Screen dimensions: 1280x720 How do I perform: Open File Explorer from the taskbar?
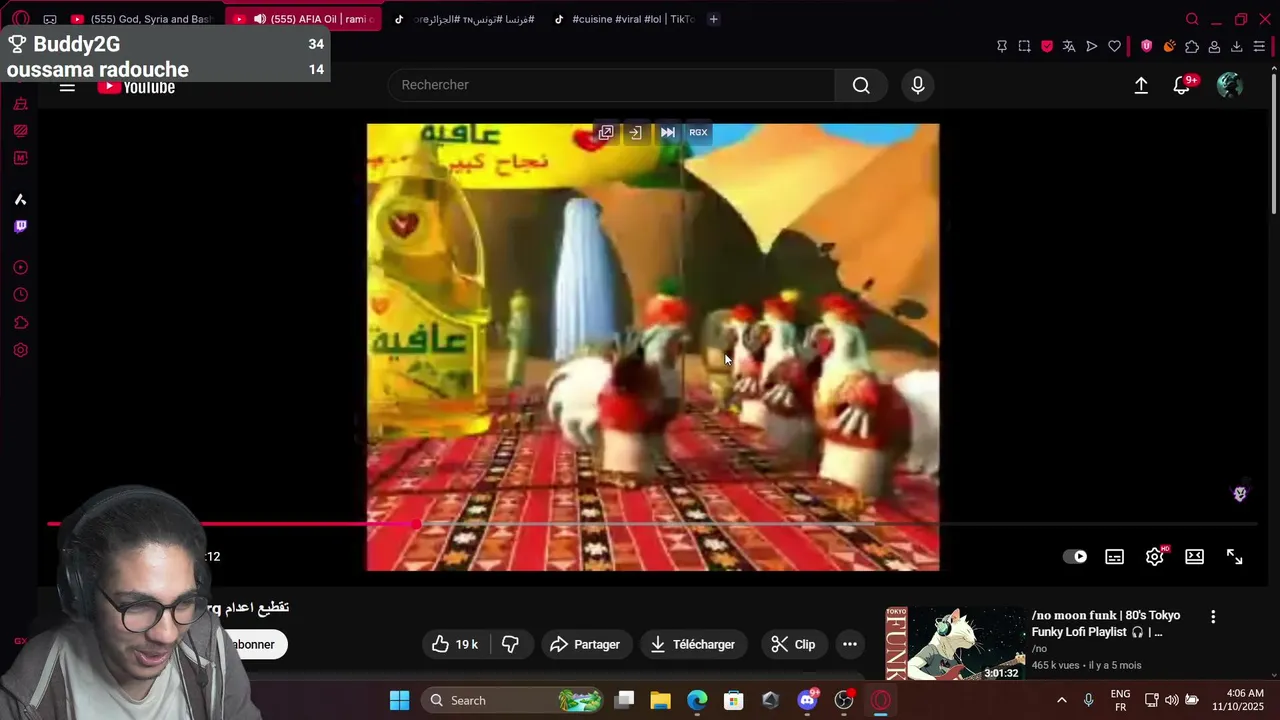click(660, 700)
